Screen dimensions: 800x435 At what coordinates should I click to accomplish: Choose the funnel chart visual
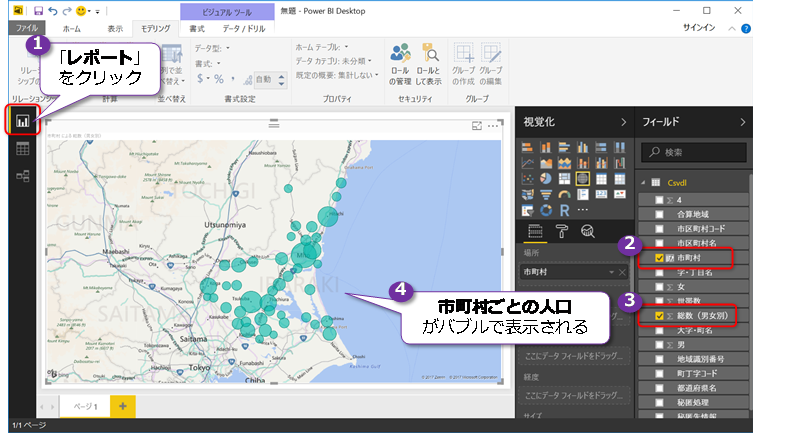pos(546,195)
